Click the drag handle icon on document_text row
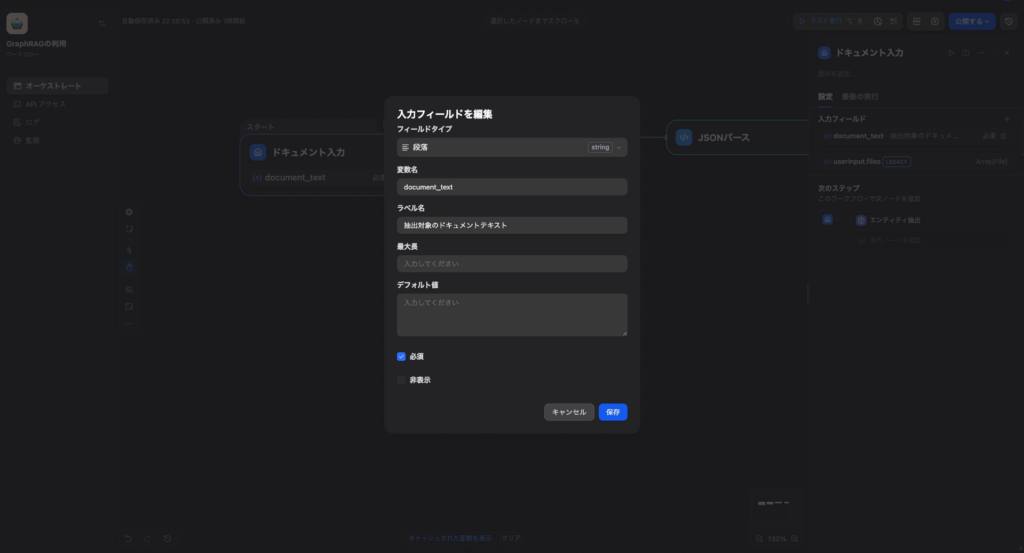Image resolution: width=1024 pixels, height=553 pixels. coord(1004,136)
